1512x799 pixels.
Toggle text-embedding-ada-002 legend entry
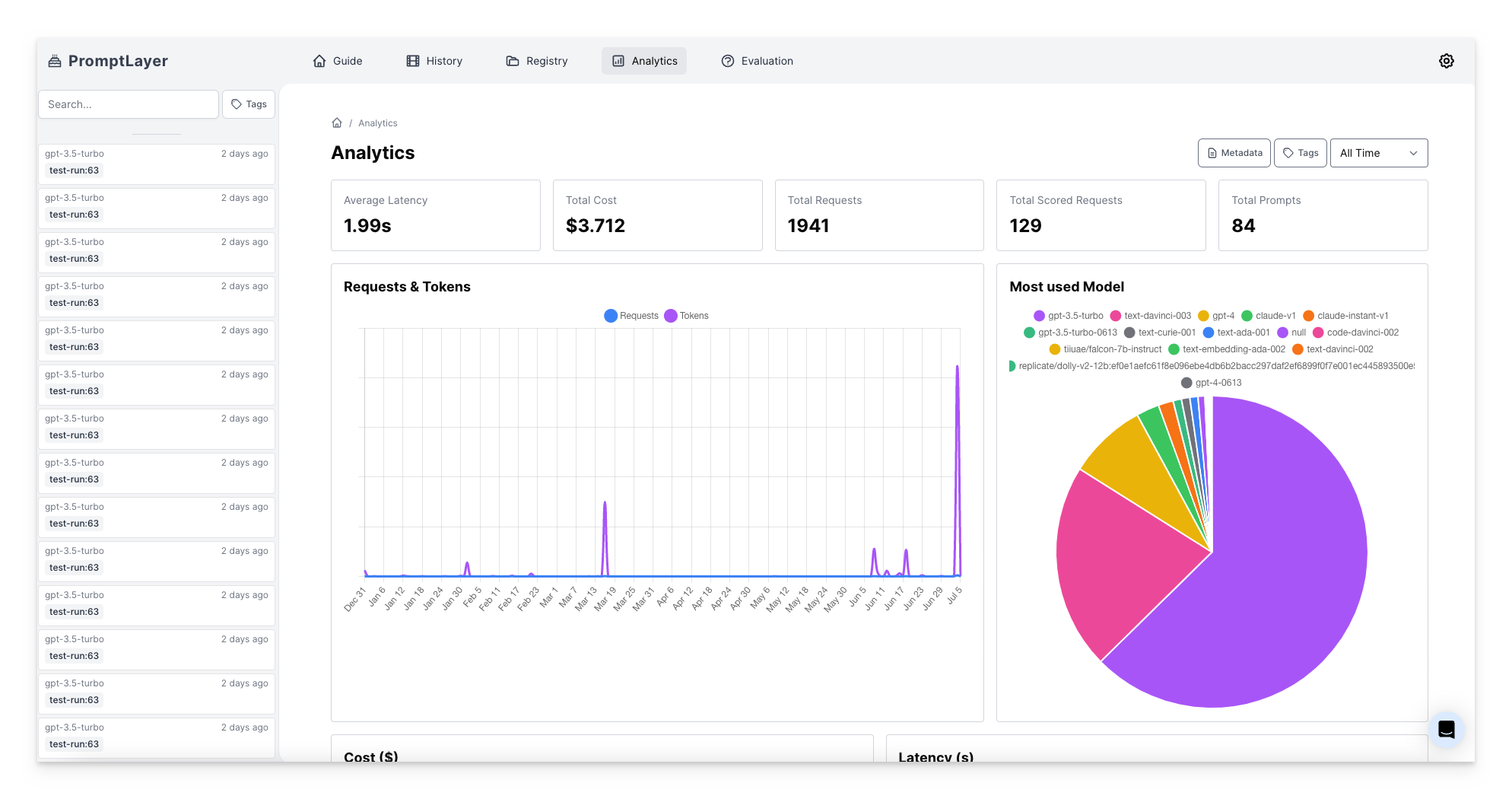click(1226, 349)
